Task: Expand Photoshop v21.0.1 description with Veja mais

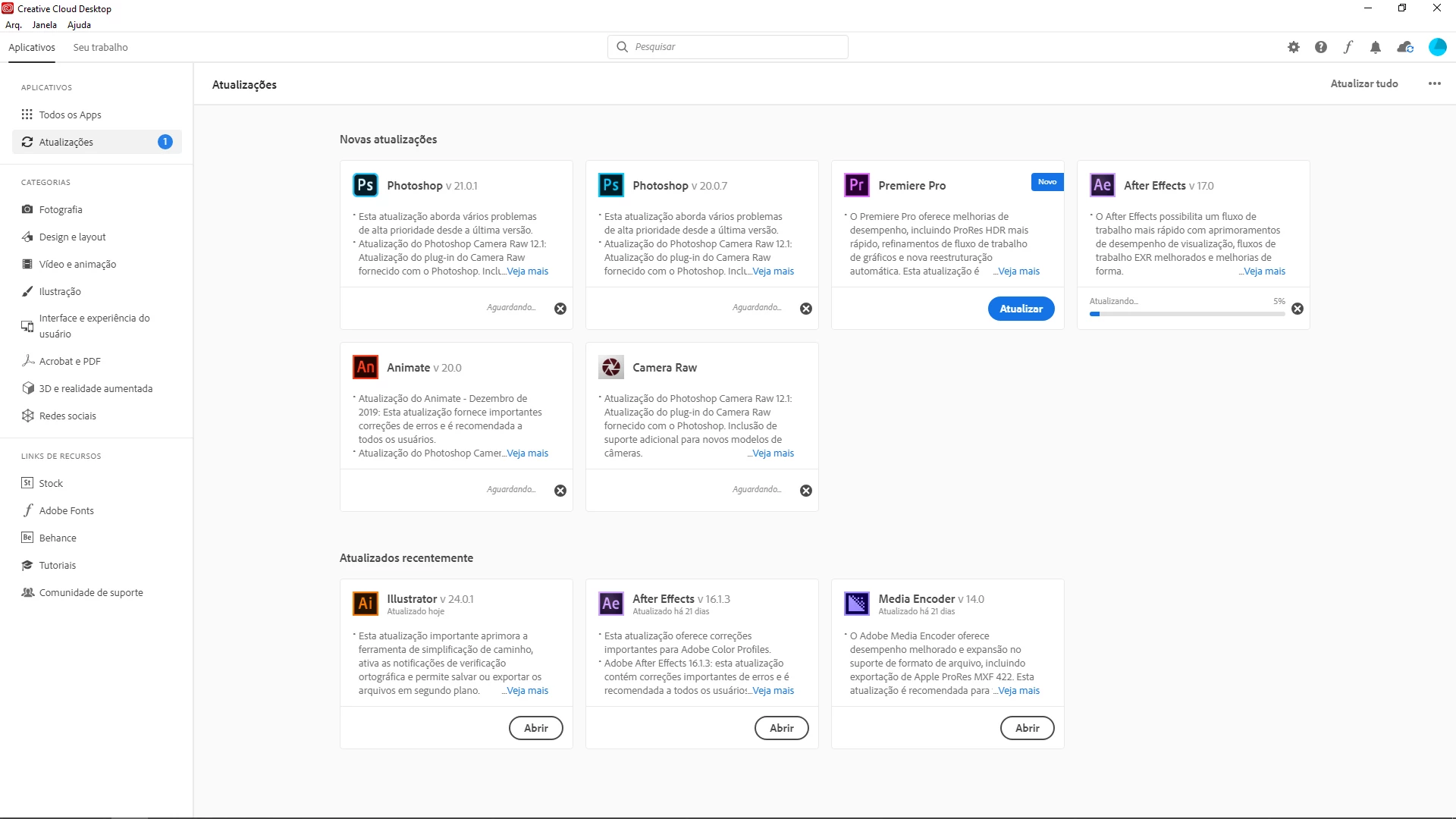Action: [x=527, y=271]
